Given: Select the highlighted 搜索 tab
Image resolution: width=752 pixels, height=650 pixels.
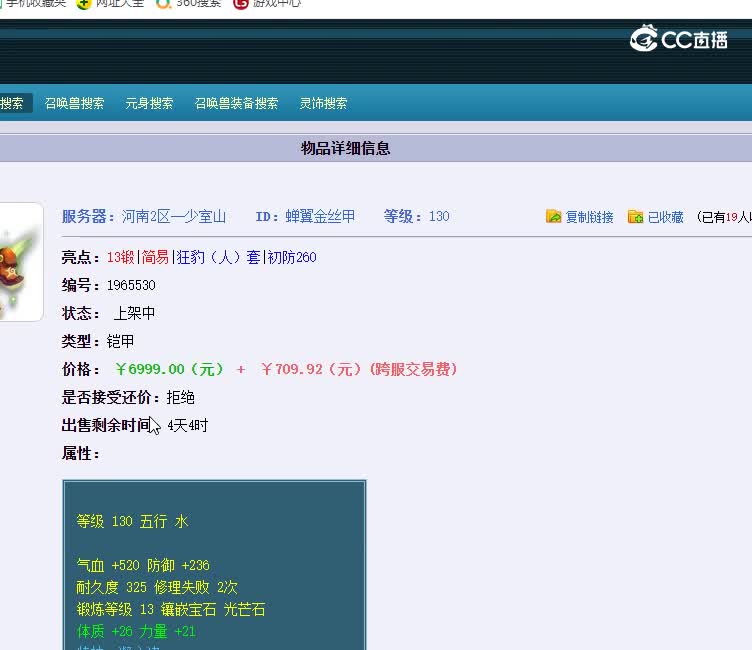Looking at the screenshot, I should point(14,103).
